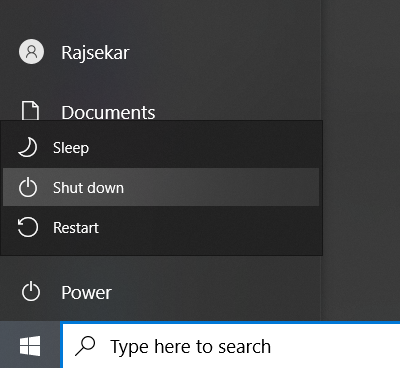Select the Sleep text in power menu
This screenshot has width=400, height=368.
click(71, 148)
